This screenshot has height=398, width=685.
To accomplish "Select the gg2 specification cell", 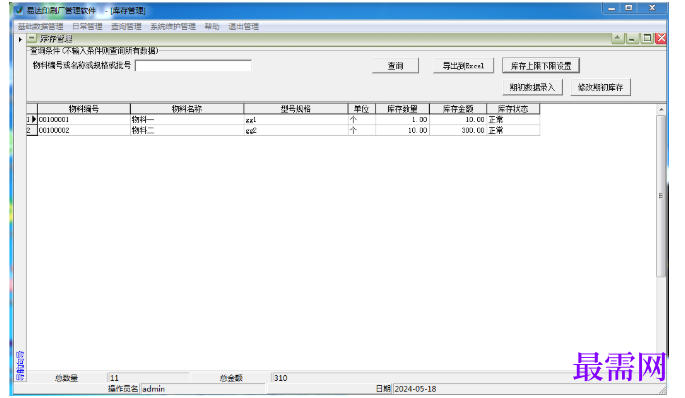I will tap(296, 130).
